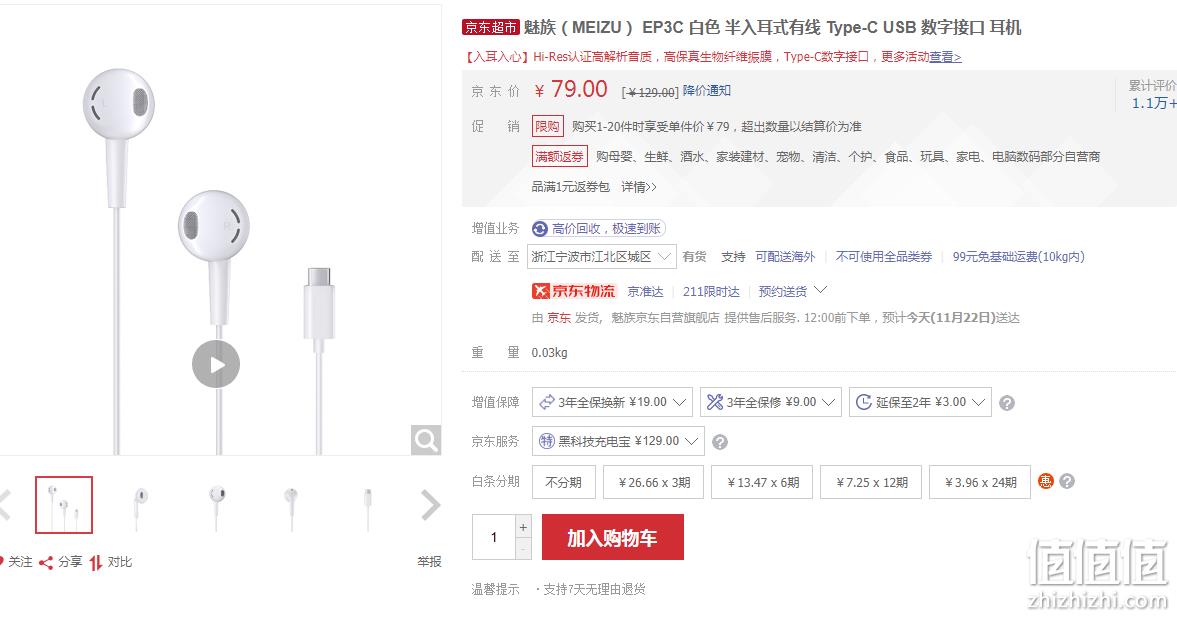This screenshot has height=618, width=1177.
Task: Play the product video
Action: coord(216,364)
